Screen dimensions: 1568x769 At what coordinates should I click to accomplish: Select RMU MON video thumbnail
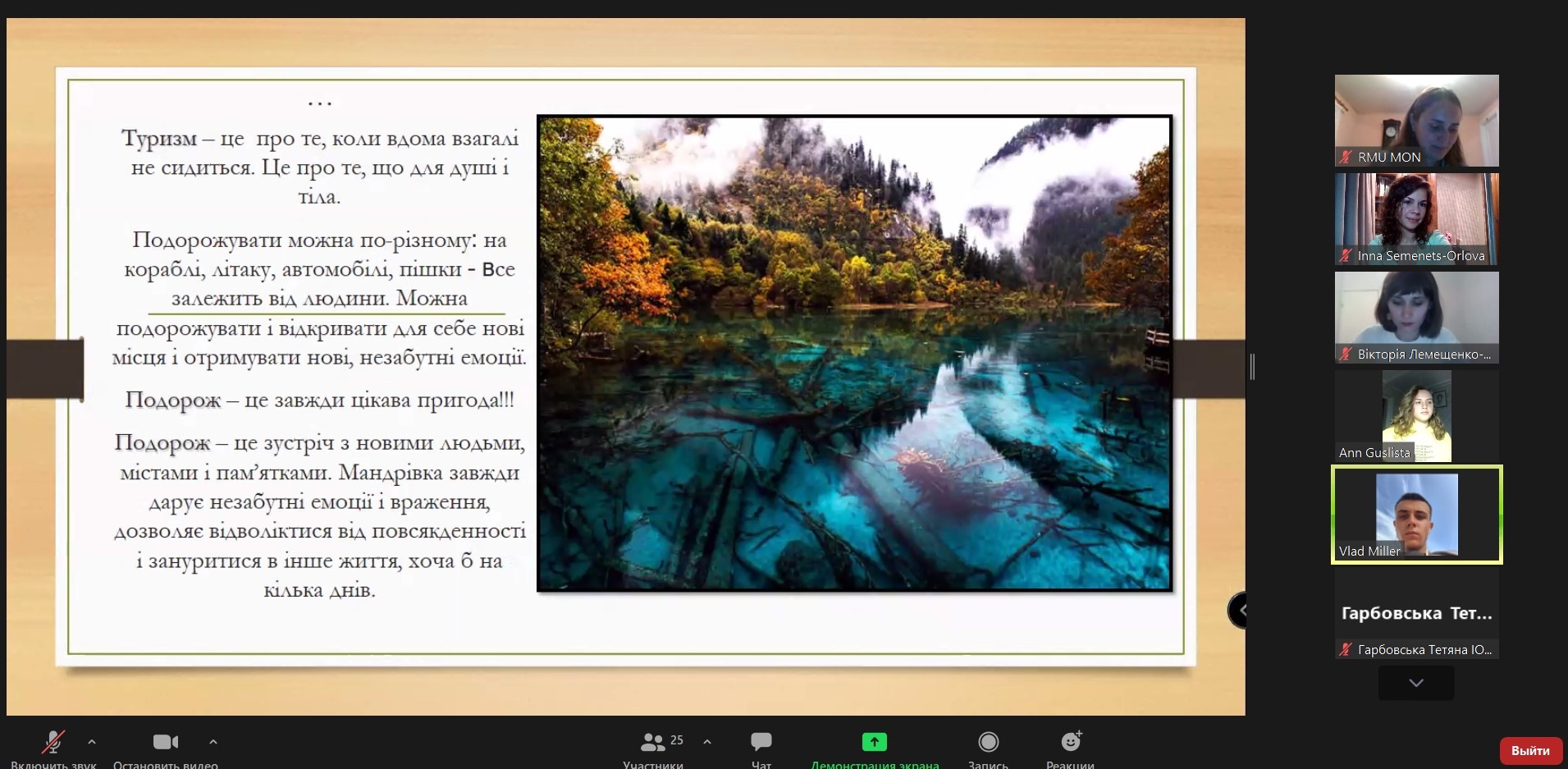1416,120
